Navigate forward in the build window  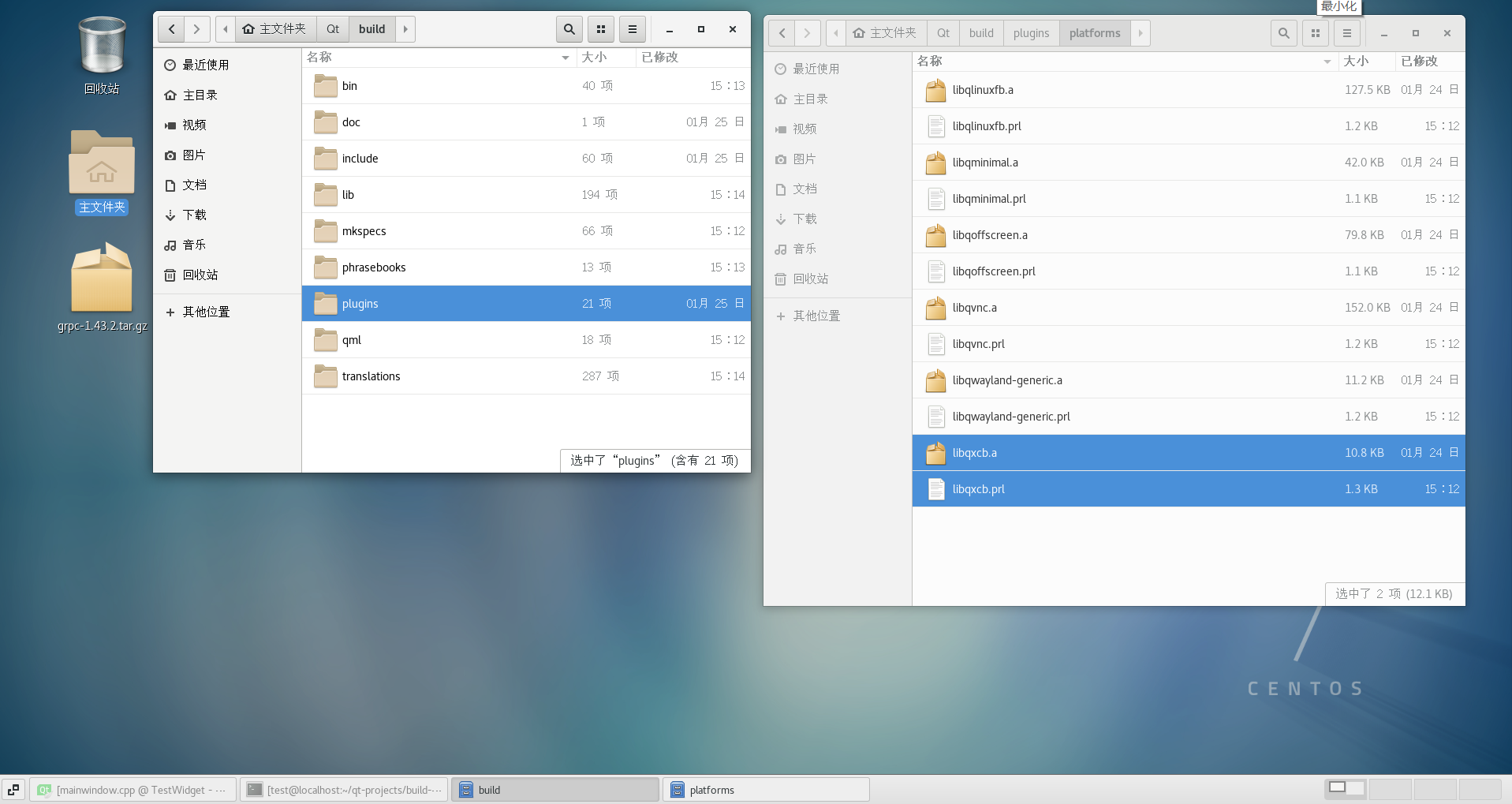196,28
